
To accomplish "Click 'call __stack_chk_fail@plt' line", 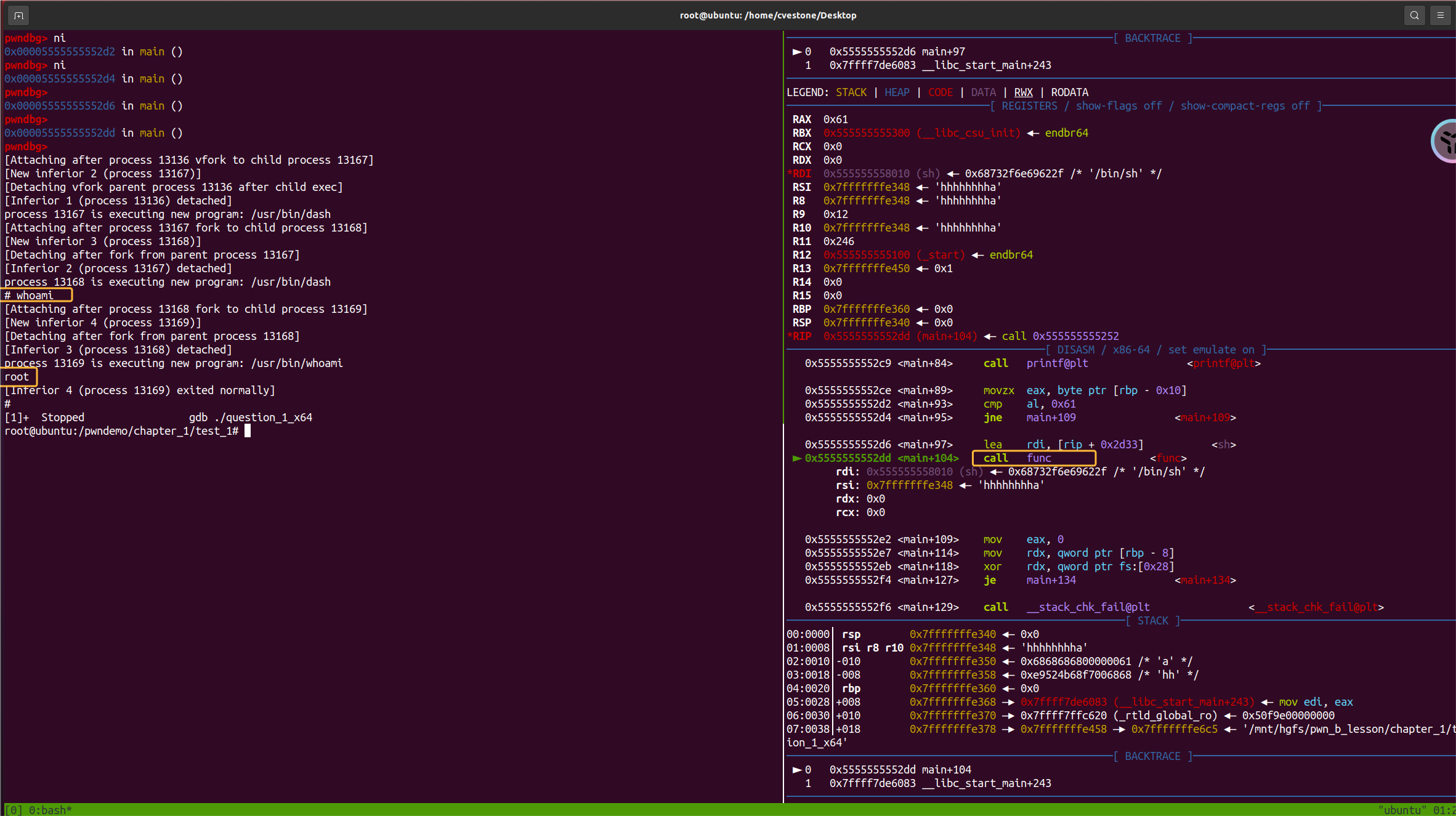I will point(1094,607).
